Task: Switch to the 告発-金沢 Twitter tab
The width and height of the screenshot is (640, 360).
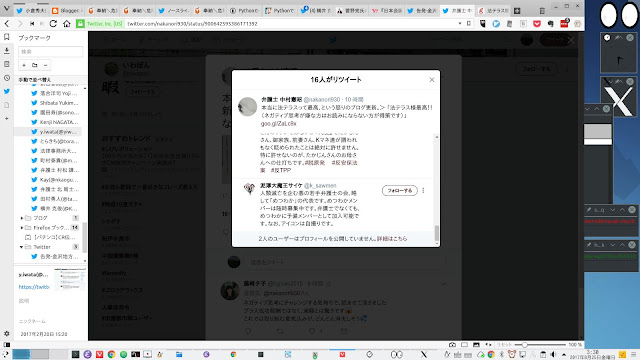Action: click(422, 11)
